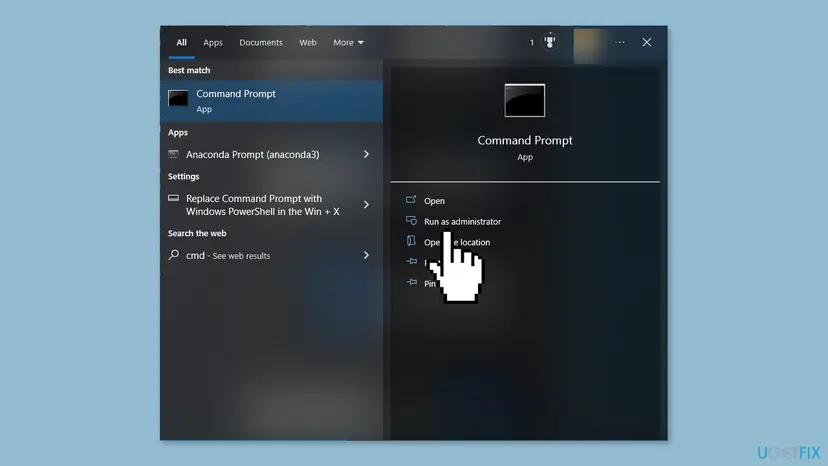The width and height of the screenshot is (828, 466).
Task: Click the first pin action icon
Action: point(411,261)
